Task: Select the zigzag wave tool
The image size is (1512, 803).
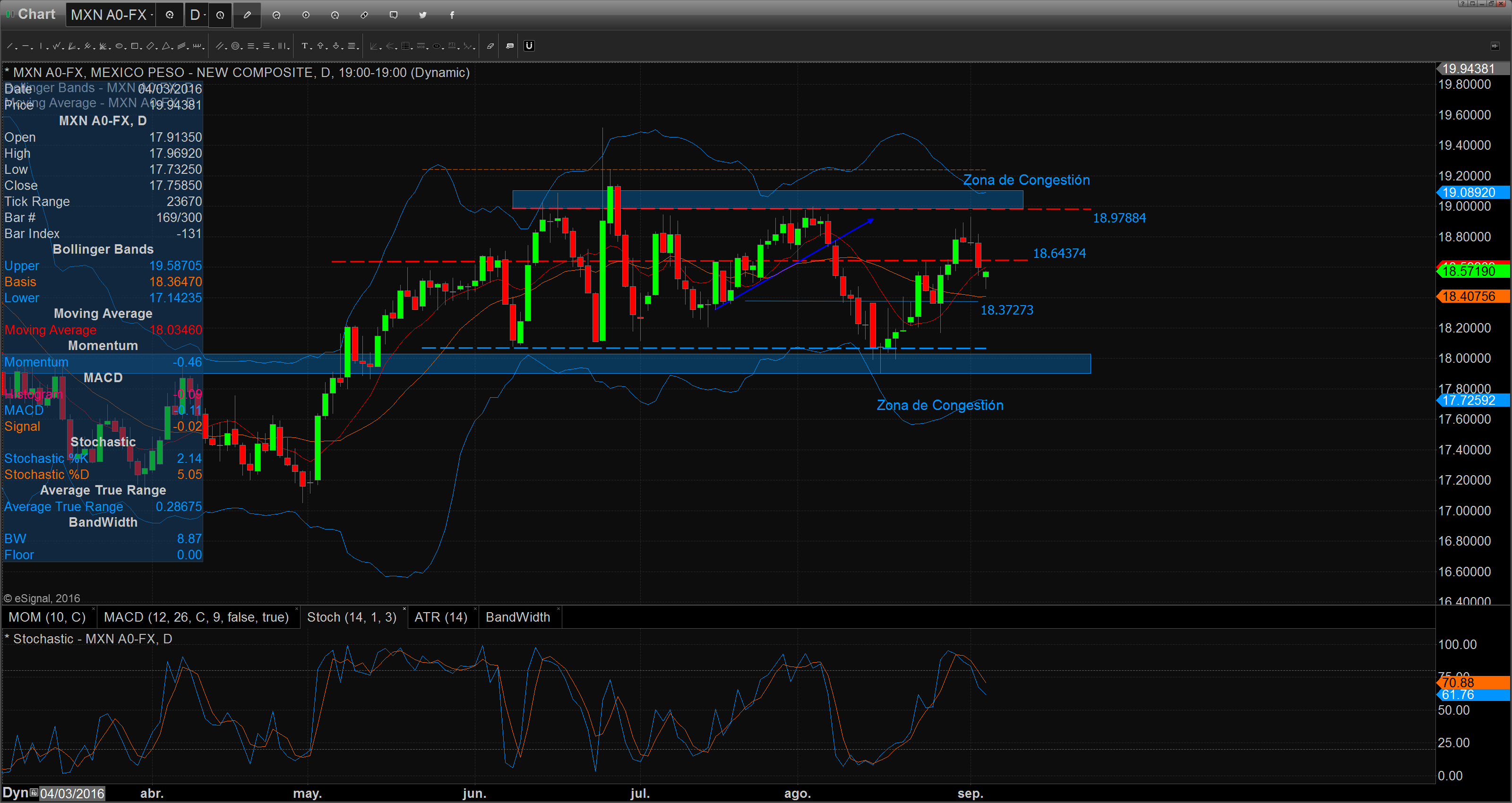Action: [x=56, y=46]
